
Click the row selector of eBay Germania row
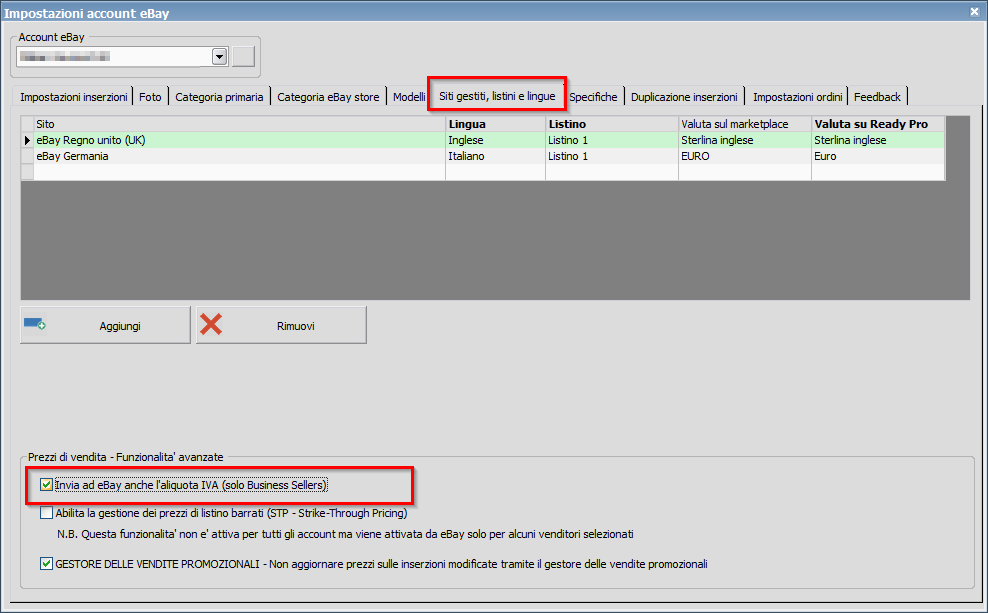tap(27, 156)
